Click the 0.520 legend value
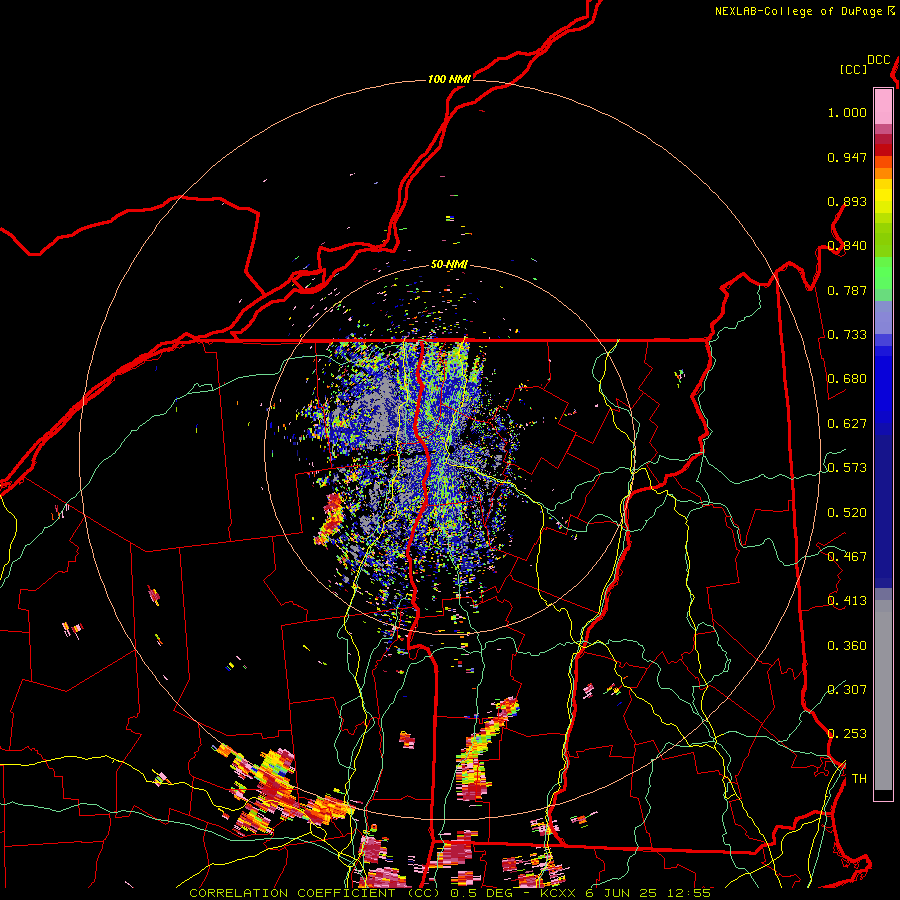This screenshot has height=900, width=900. tap(847, 513)
